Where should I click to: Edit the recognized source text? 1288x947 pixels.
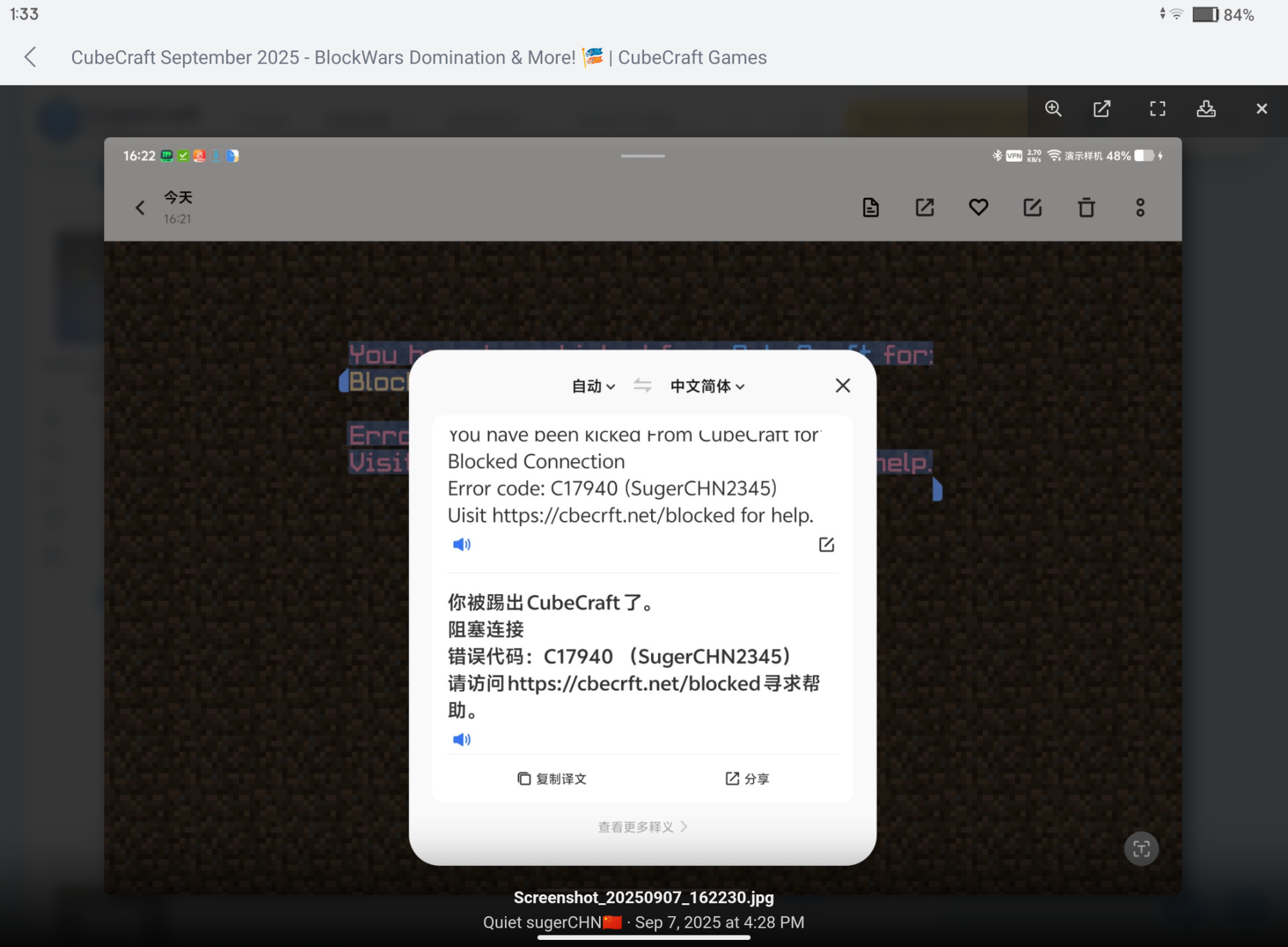coord(826,545)
